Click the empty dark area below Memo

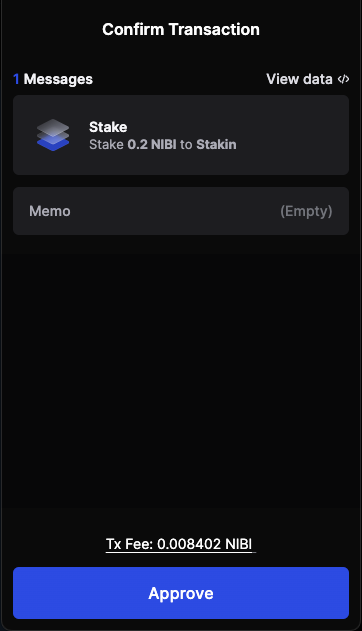[181, 370]
